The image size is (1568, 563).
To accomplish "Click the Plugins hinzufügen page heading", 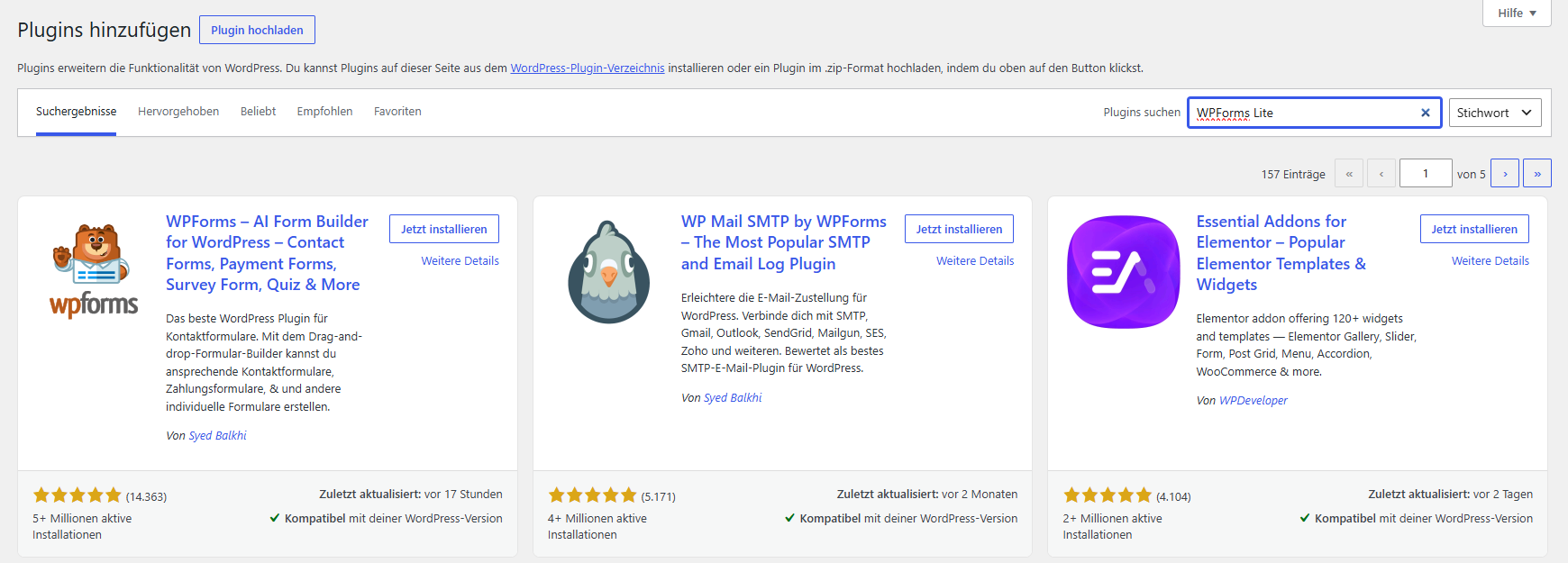I will 105,30.
